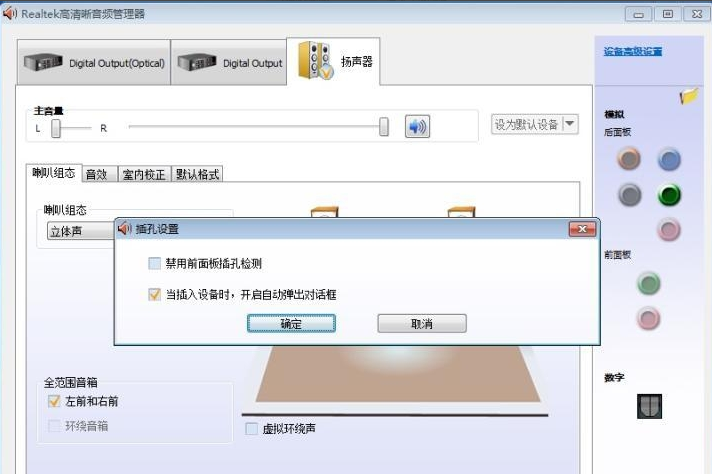The height and width of the screenshot is (474, 712).
Task: Select the pink rear panel jack
Action: click(x=669, y=229)
